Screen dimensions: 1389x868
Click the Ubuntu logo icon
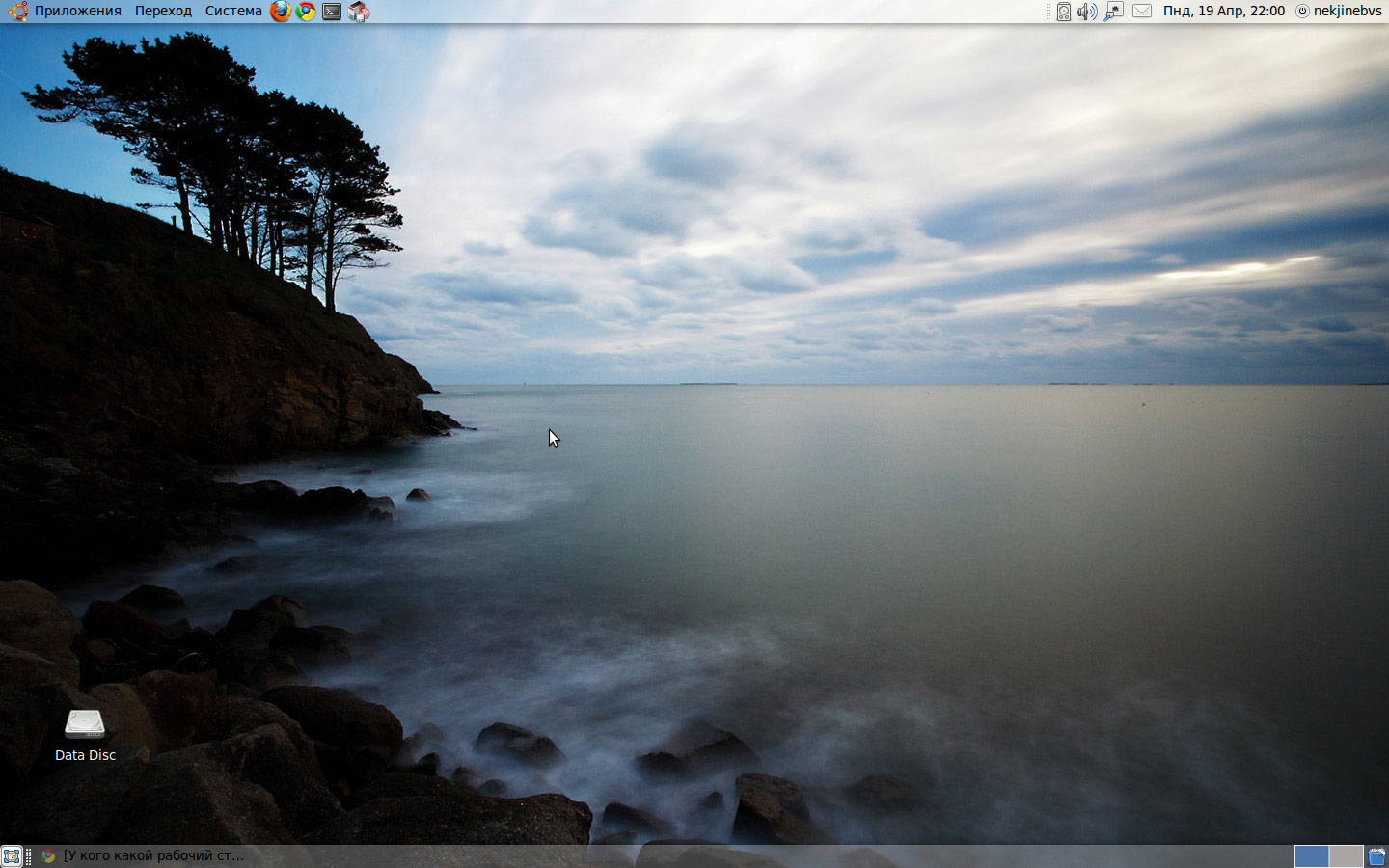coord(17,12)
